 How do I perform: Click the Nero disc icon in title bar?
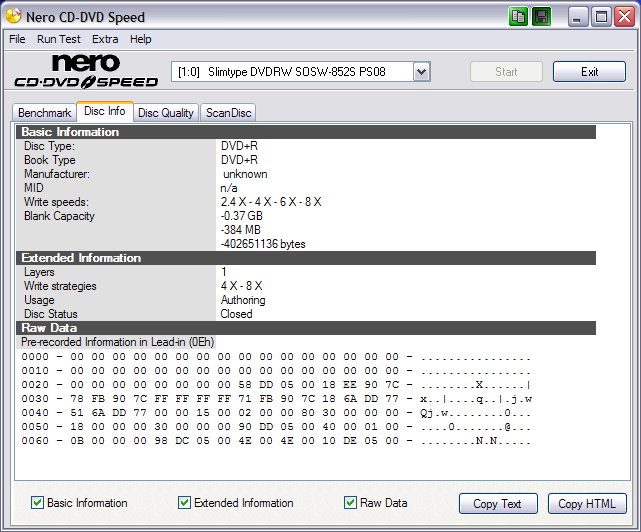pos(13,16)
